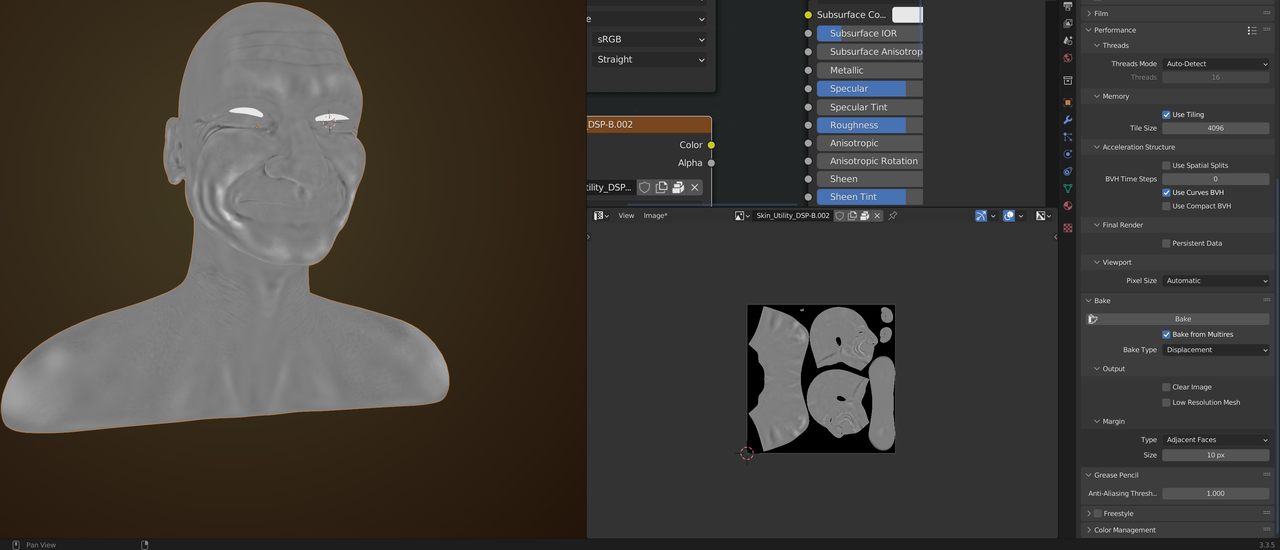Enable Use Spatial Splits checkbox

[x=1166, y=165]
